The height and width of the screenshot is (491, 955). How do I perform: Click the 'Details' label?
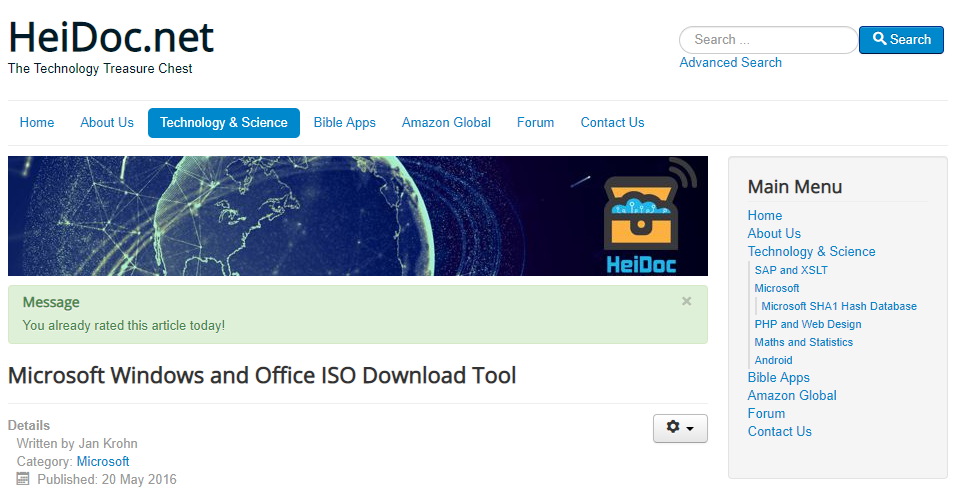click(29, 425)
